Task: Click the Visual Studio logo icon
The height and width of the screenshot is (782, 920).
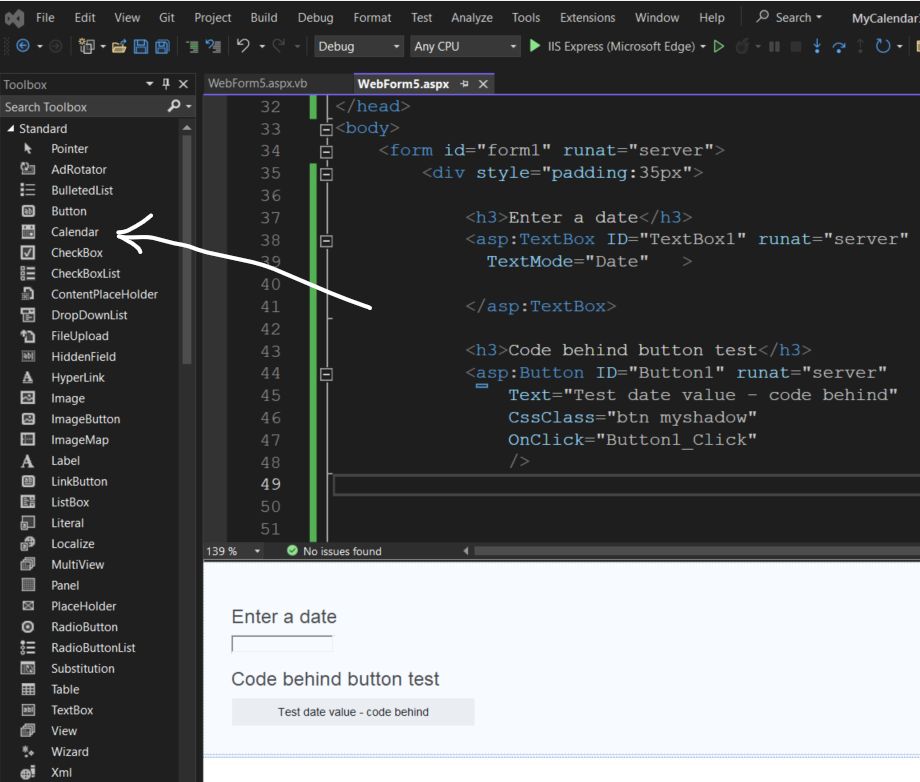Action: coord(14,18)
